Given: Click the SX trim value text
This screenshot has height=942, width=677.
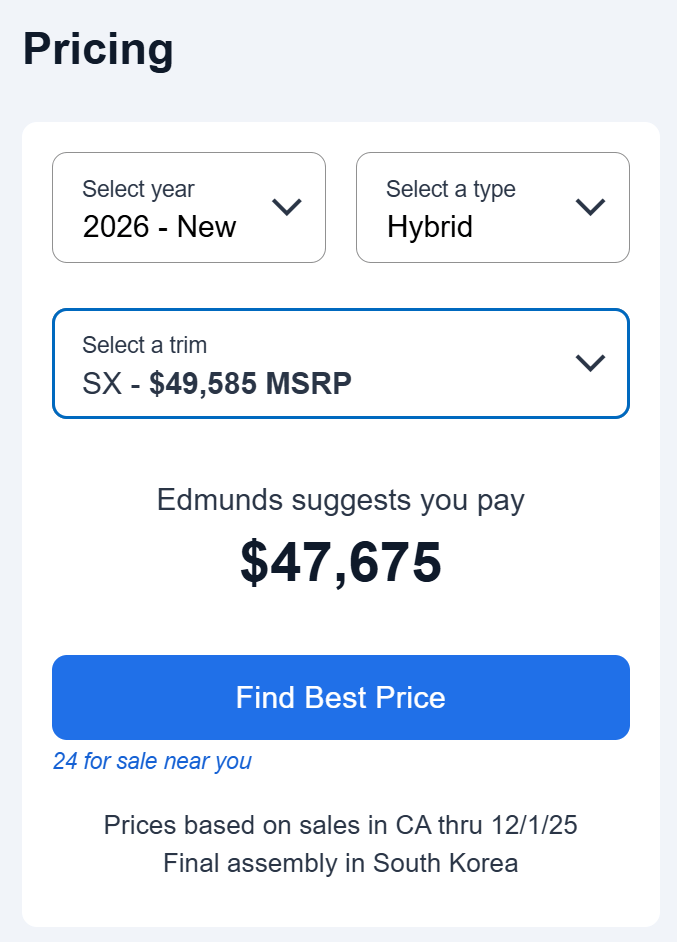Looking at the screenshot, I should (102, 383).
